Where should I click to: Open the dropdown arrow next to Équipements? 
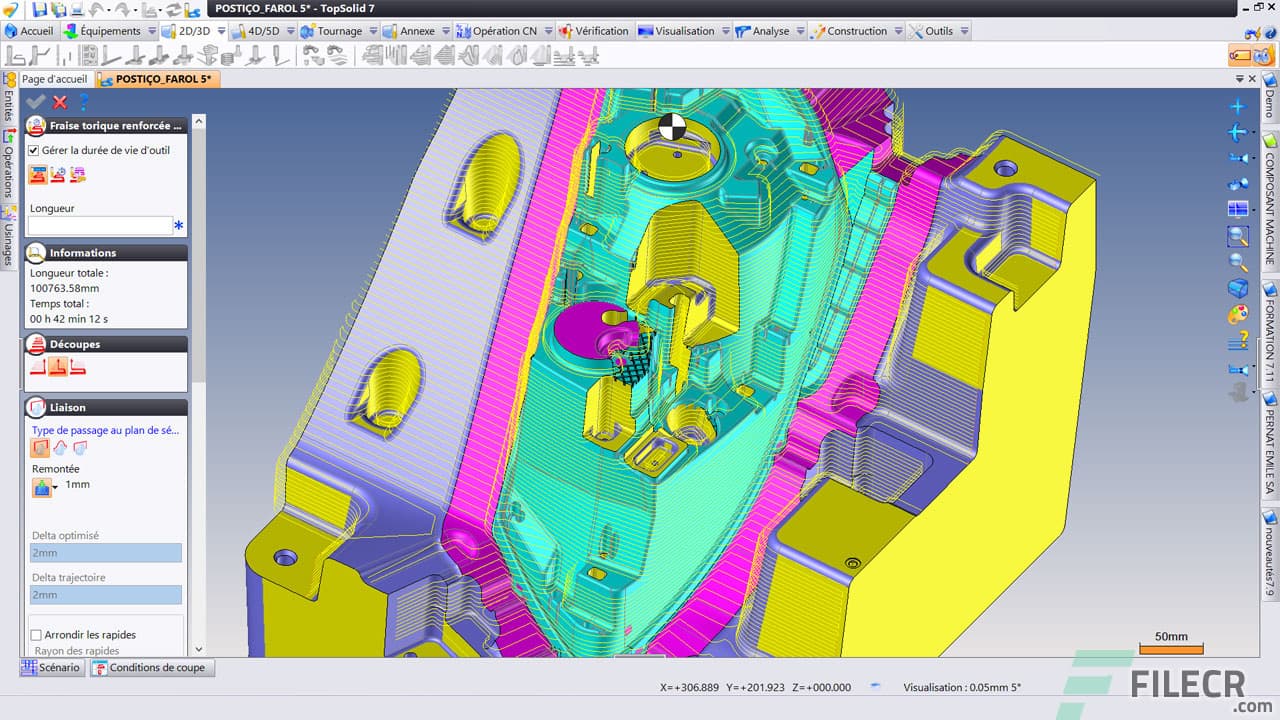[152, 31]
